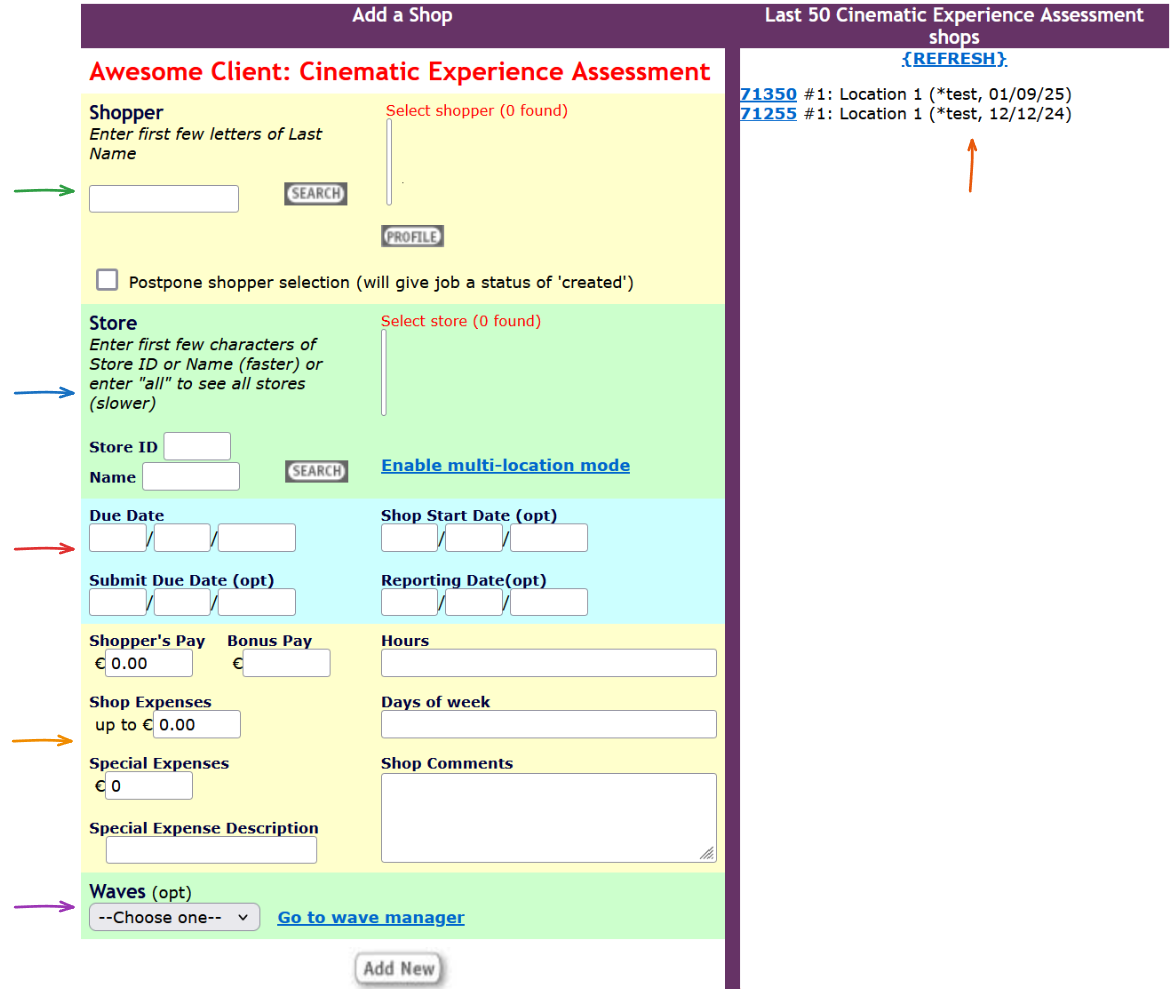Click the Hours input field
The height and width of the screenshot is (989, 1174).
[549, 663]
